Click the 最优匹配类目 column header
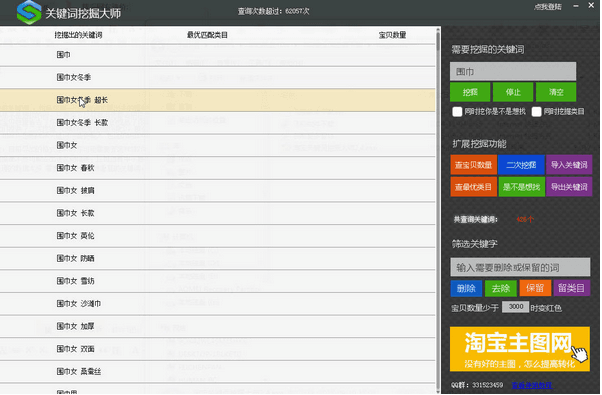 click(x=207, y=35)
